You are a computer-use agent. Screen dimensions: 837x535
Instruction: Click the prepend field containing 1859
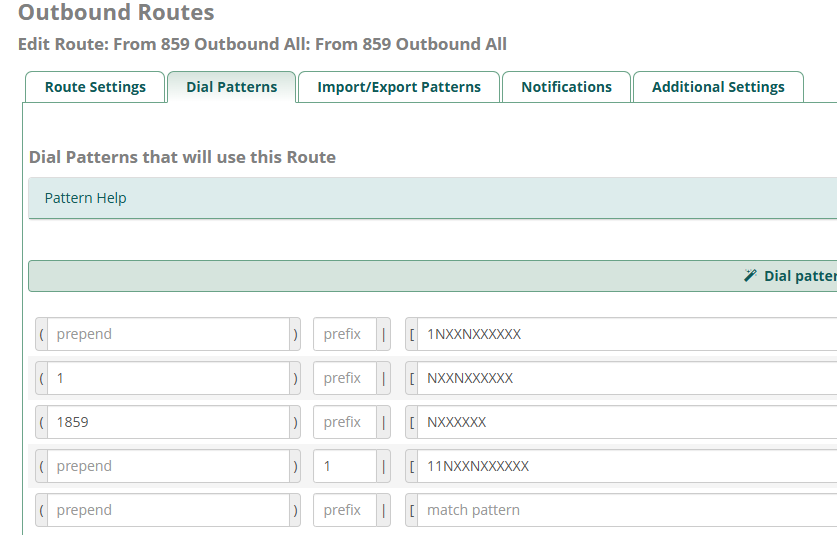[168, 422]
